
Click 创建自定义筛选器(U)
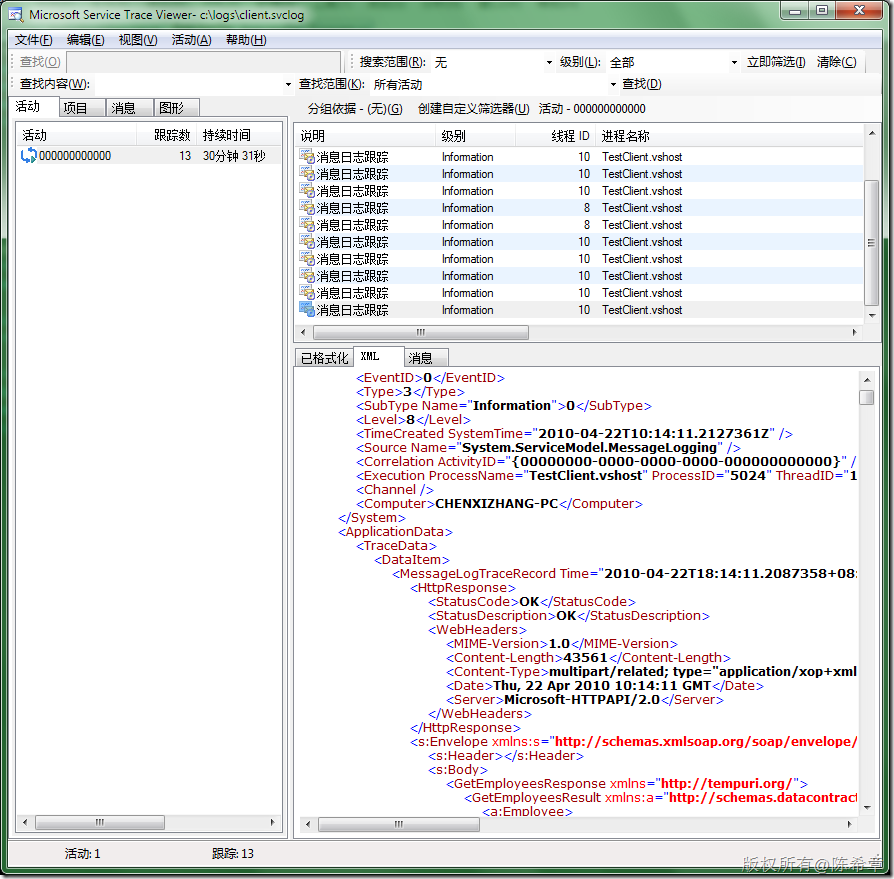point(474,109)
